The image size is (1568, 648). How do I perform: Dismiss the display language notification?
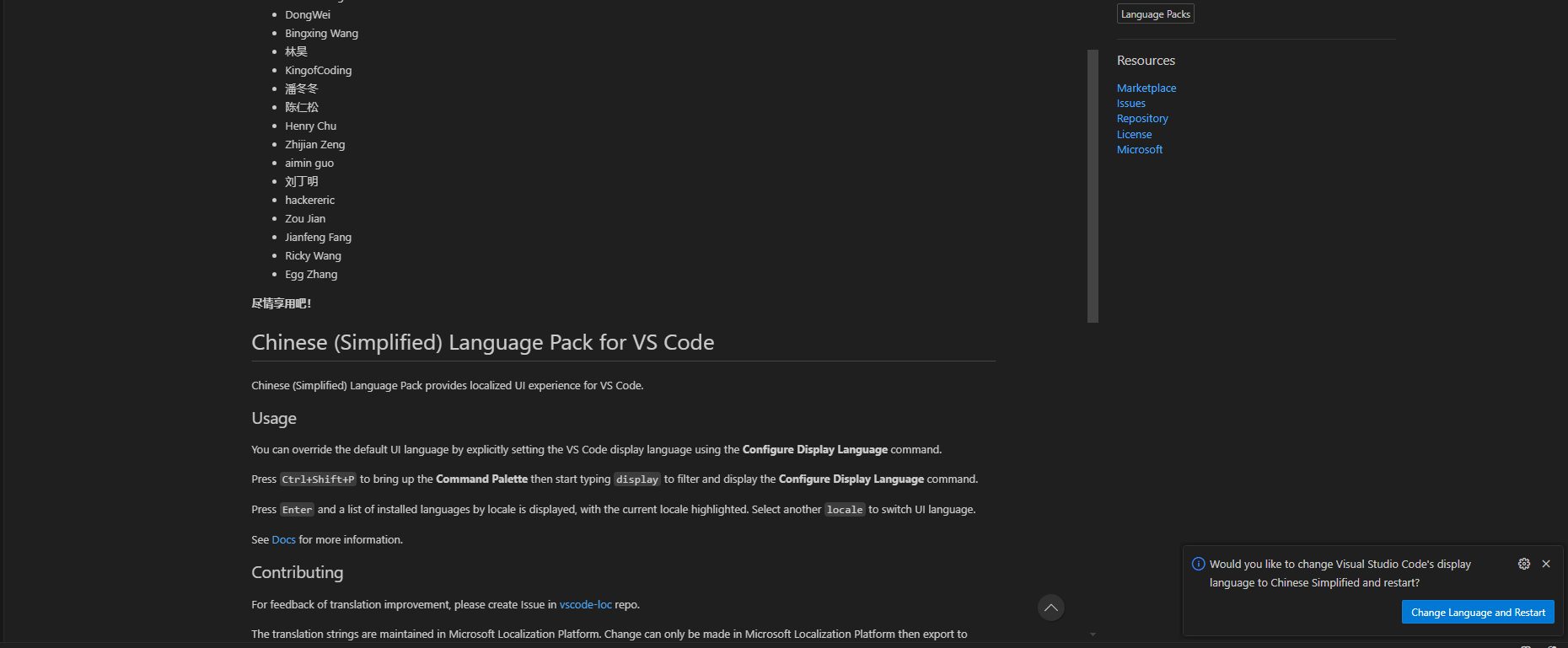(x=1546, y=564)
